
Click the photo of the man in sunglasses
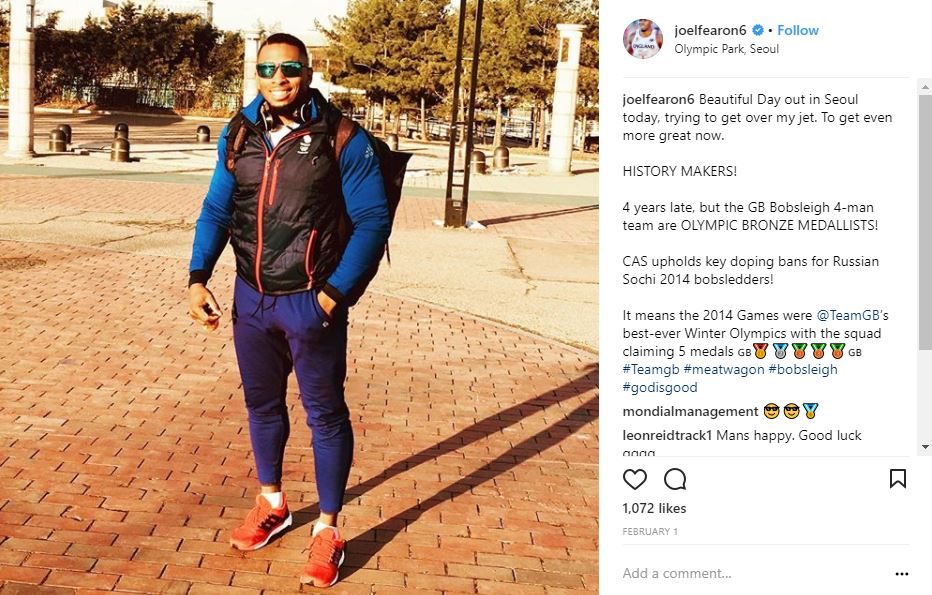(300, 297)
